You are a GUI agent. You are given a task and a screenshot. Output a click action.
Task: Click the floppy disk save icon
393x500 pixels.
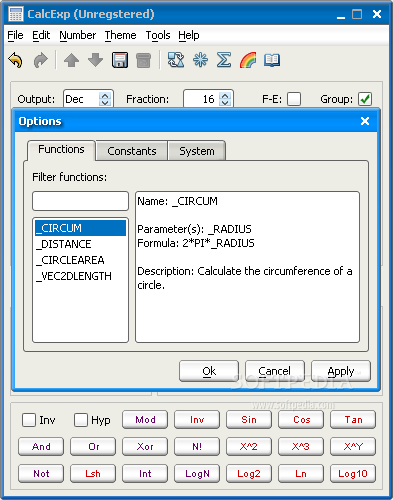(x=120, y=60)
